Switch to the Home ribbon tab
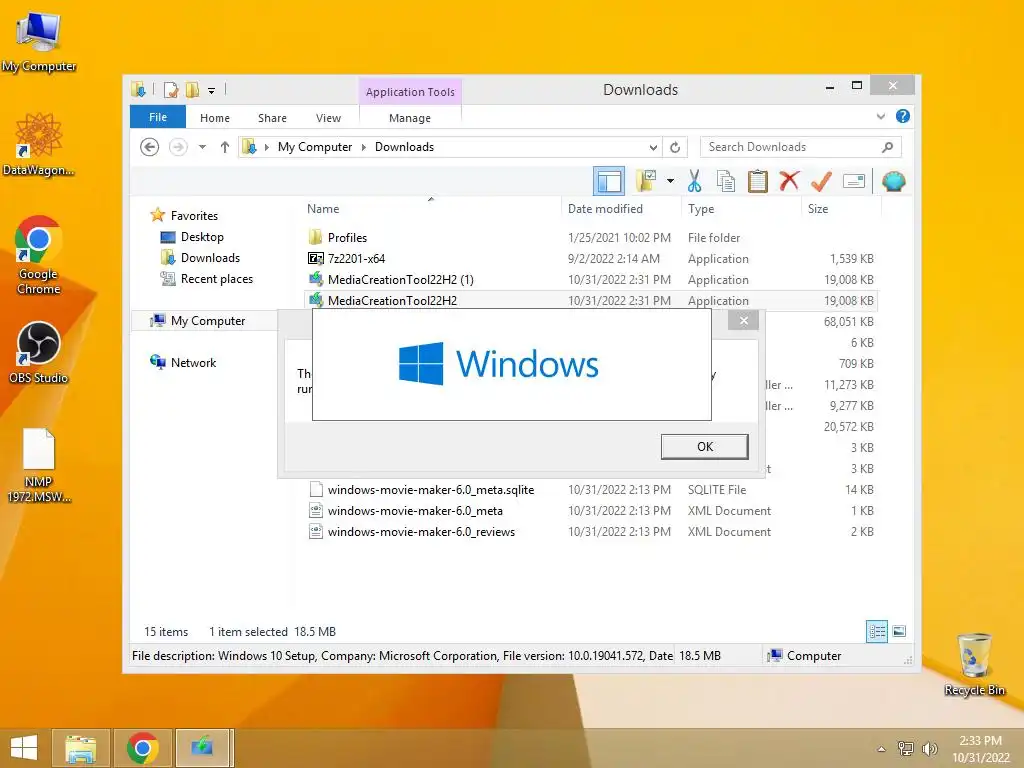Screen dimensions: 1024x768 click(215, 118)
